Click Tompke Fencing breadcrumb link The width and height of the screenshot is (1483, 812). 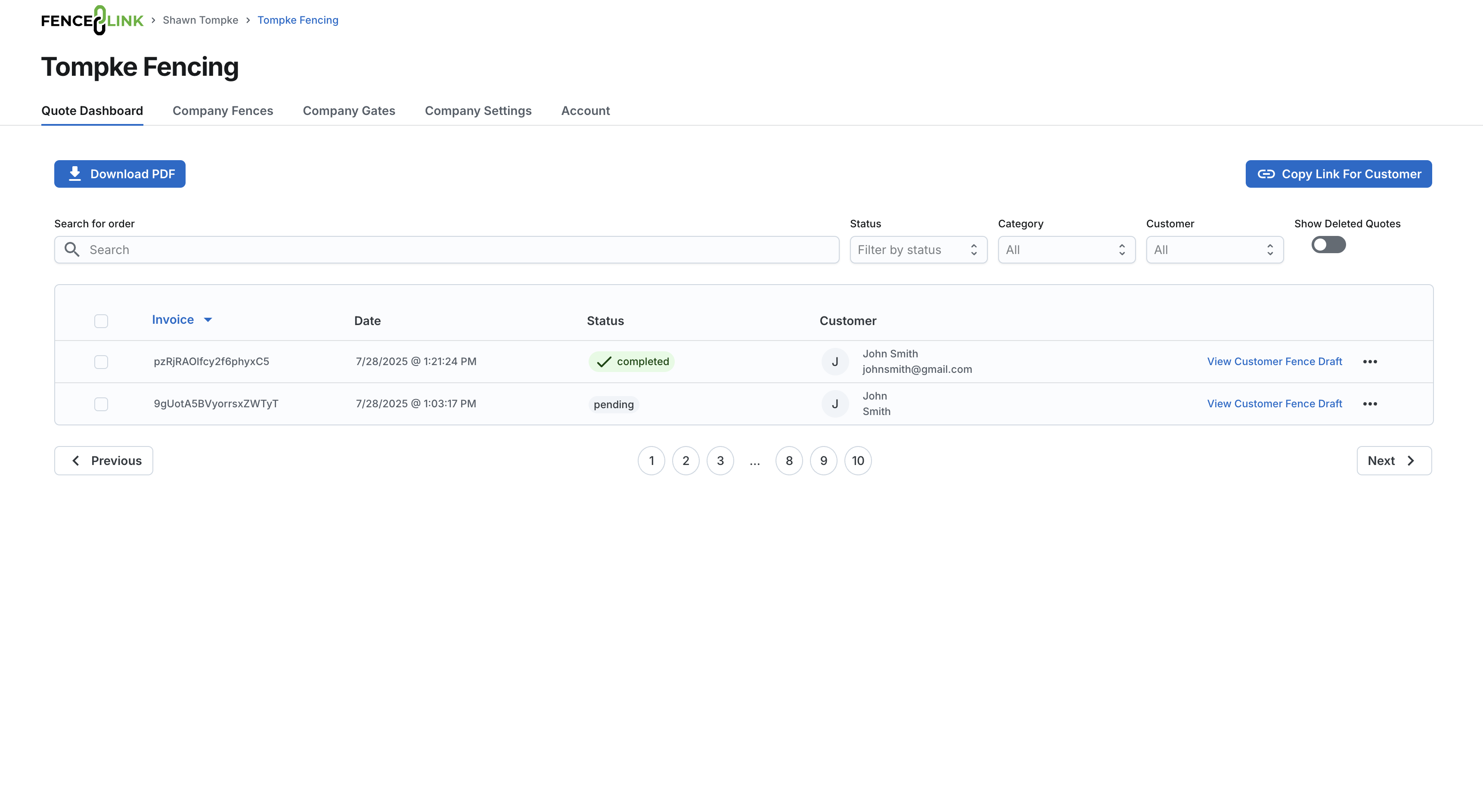298,20
